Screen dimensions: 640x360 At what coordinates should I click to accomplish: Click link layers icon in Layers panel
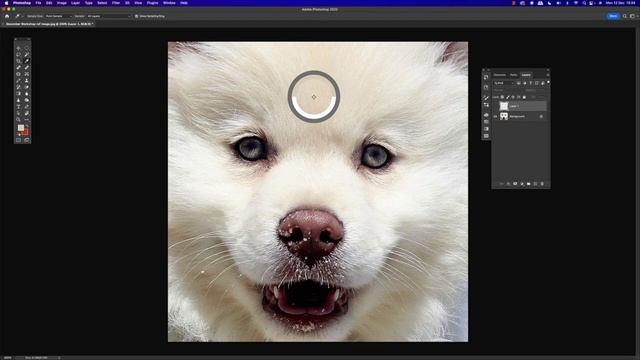point(501,184)
